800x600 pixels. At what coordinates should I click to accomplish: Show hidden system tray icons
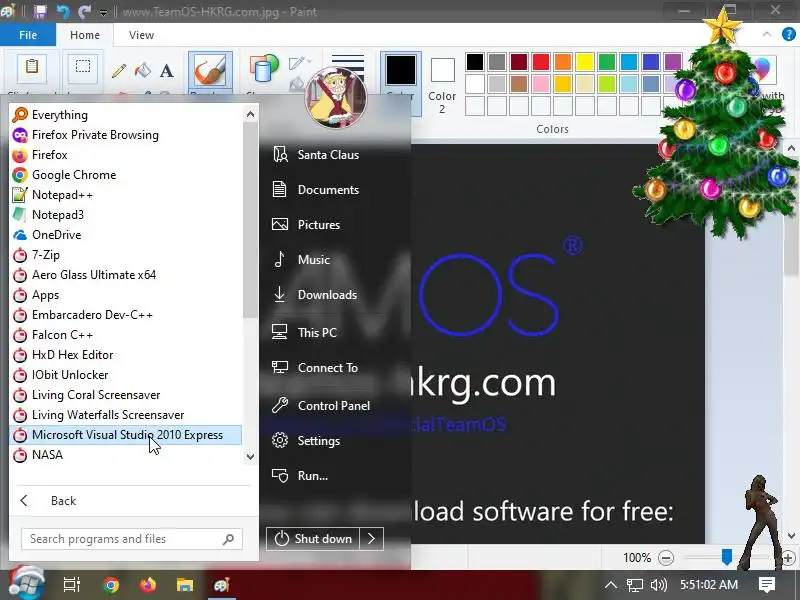(x=611, y=585)
